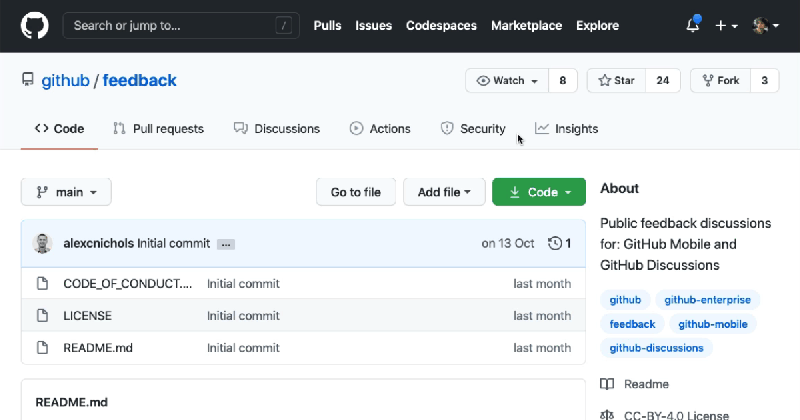Click the Readme book icon
The width and height of the screenshot is (800, 420).
(607, 384)
